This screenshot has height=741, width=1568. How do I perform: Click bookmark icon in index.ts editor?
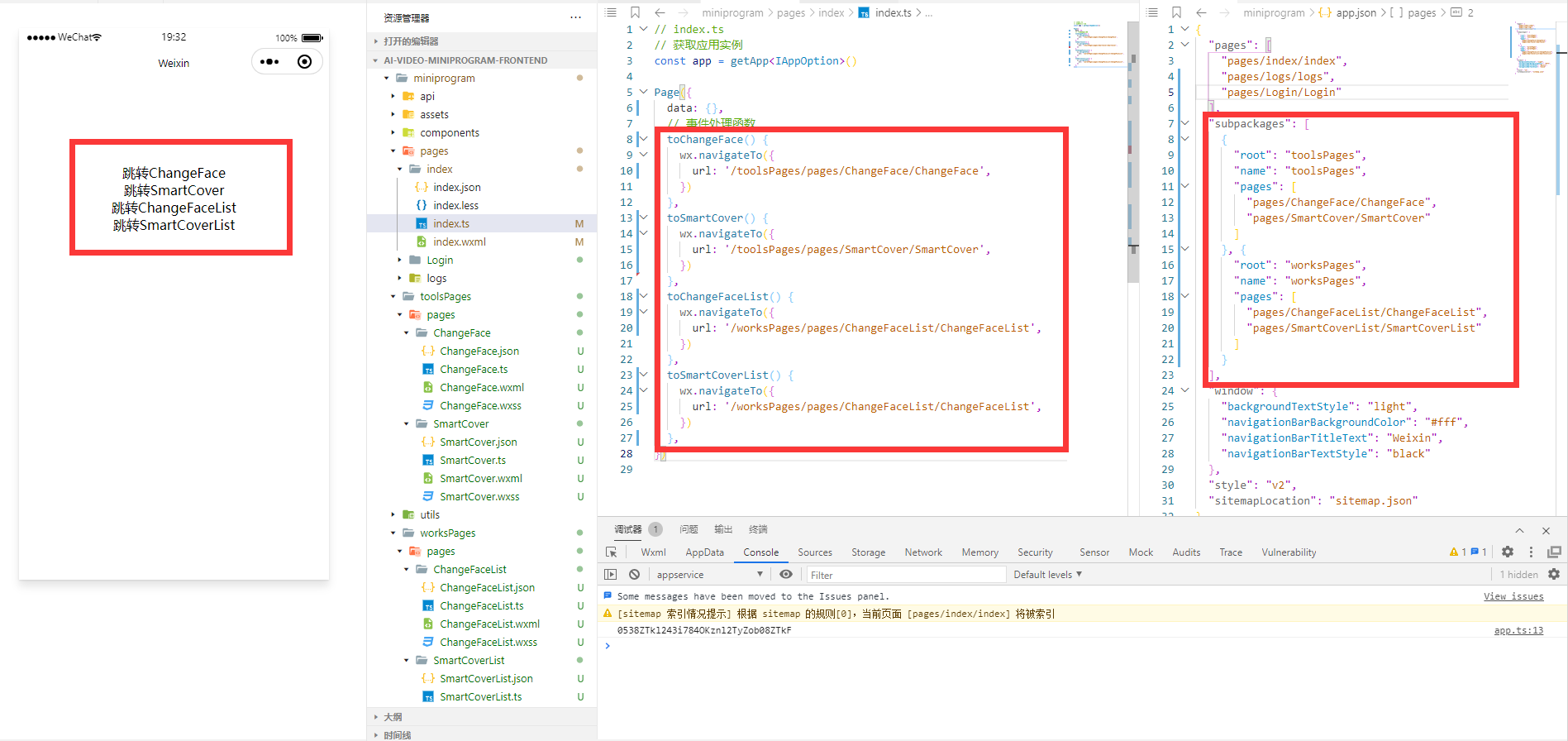click(635, 12)
